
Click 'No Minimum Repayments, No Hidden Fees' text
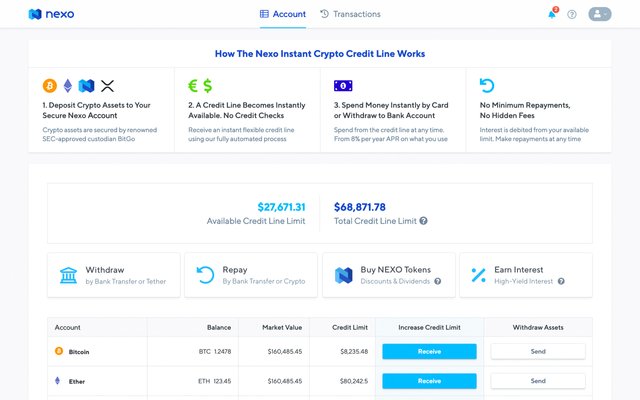pos(525,110)
